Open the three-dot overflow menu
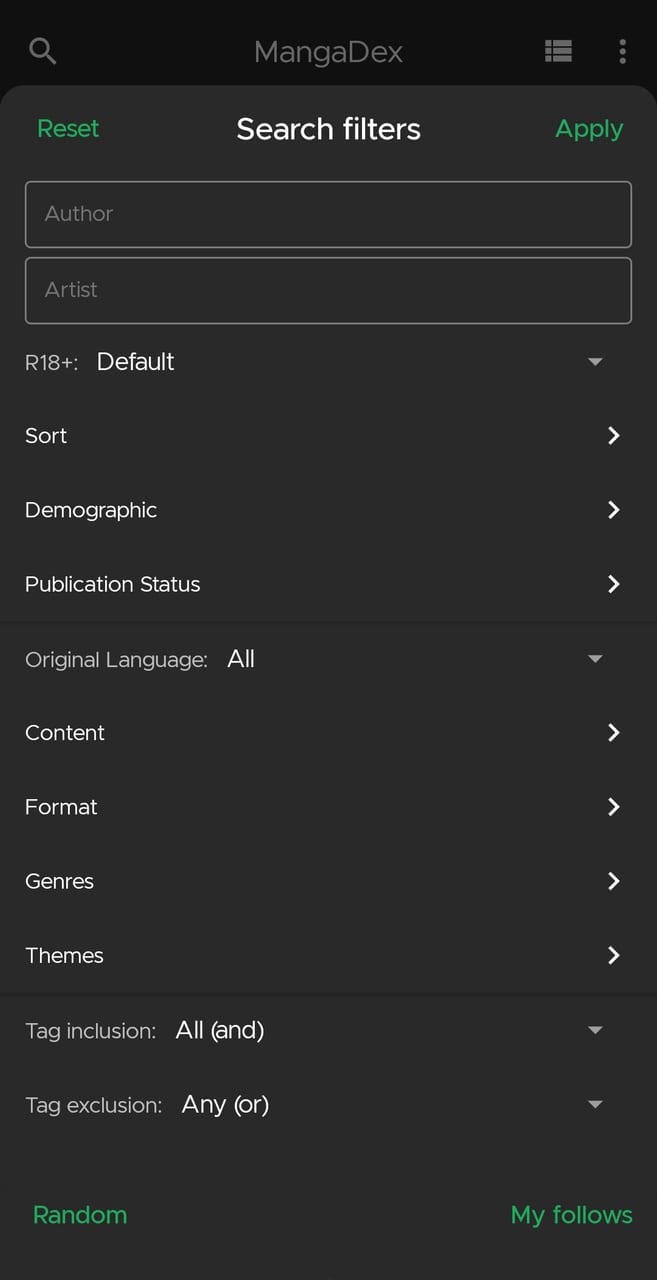Image resolution: width=657 pixels, height=1280 pixels. coord(622,51)
